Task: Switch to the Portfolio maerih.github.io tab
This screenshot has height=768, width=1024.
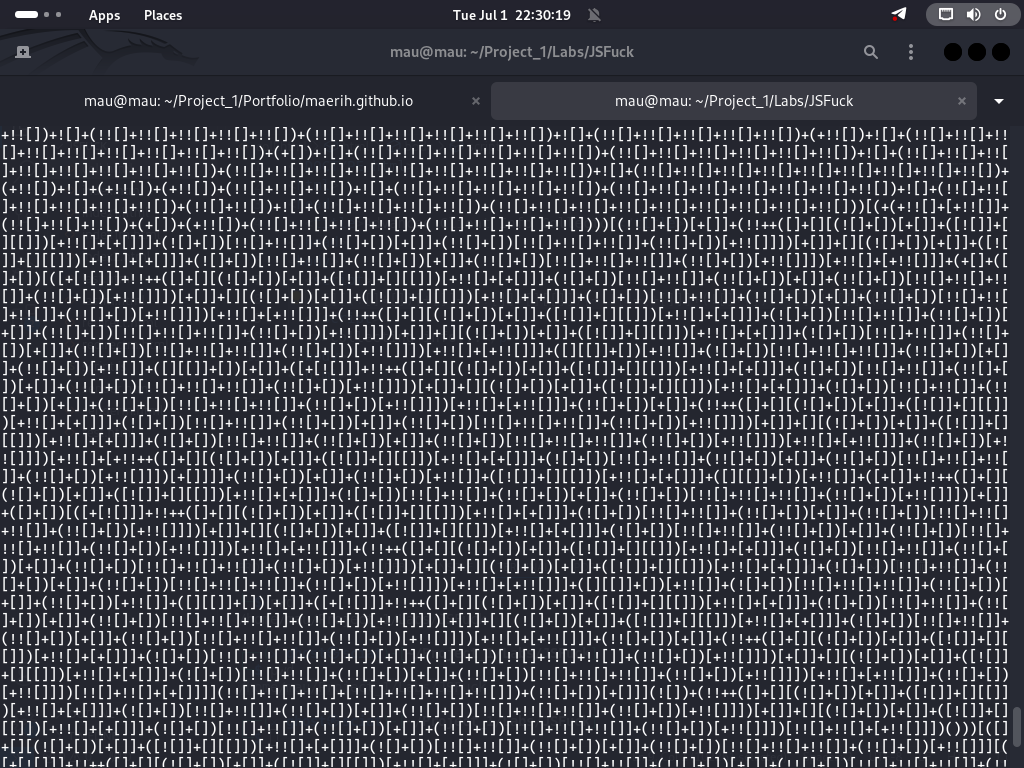Action: (248, 100)
